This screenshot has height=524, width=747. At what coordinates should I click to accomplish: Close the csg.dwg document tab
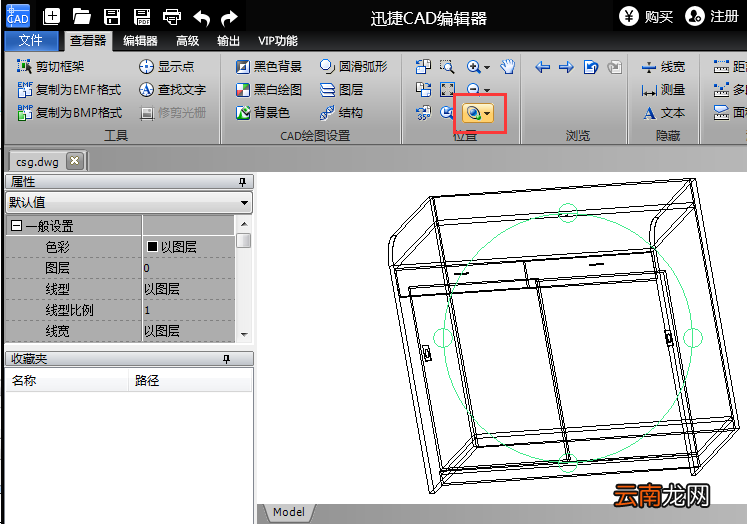[x=74, y=161]
